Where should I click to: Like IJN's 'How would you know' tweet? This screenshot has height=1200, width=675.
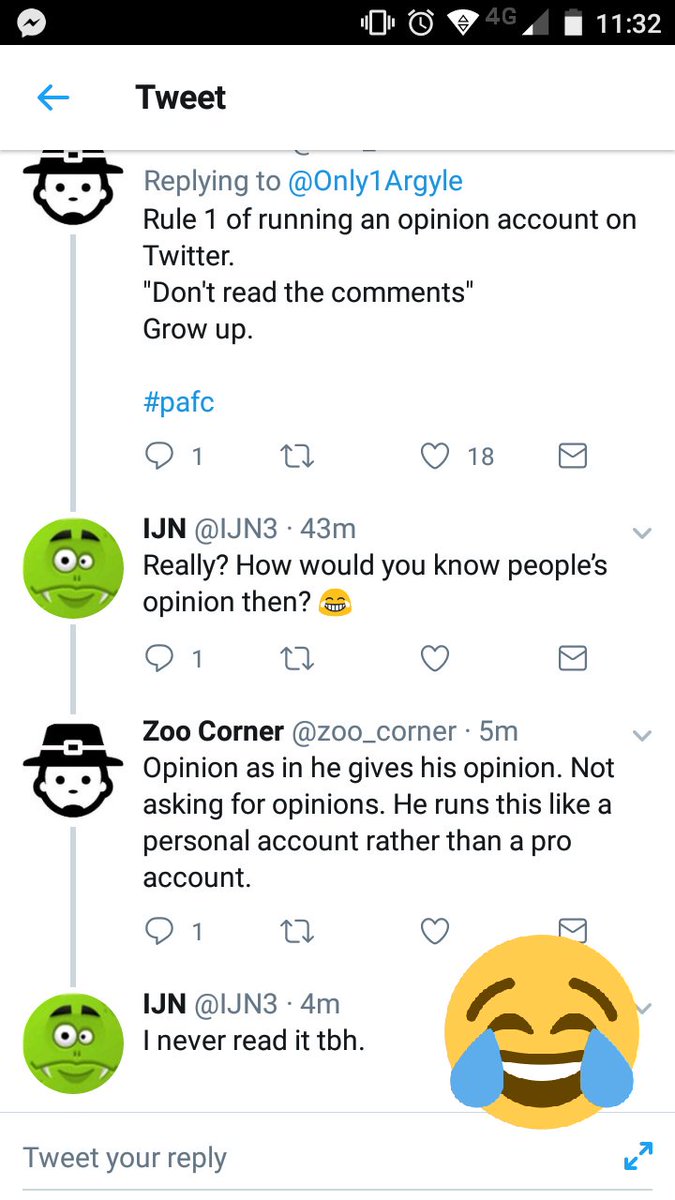(434, 658)
